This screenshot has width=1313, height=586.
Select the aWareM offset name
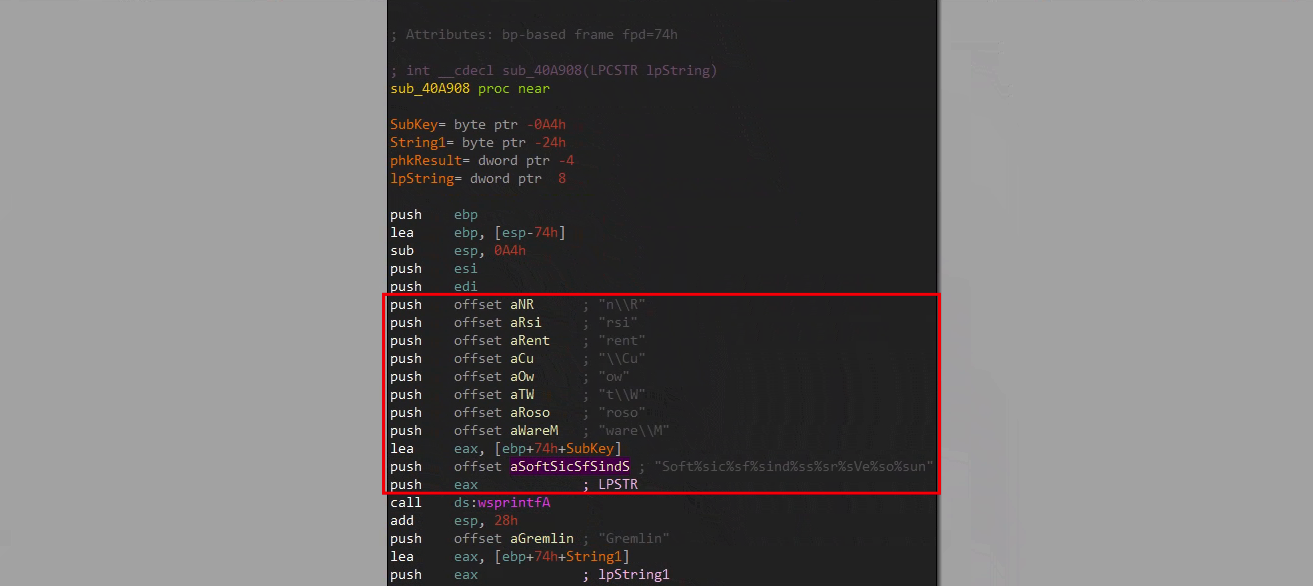pyautogui.click(x=534, y=431)
